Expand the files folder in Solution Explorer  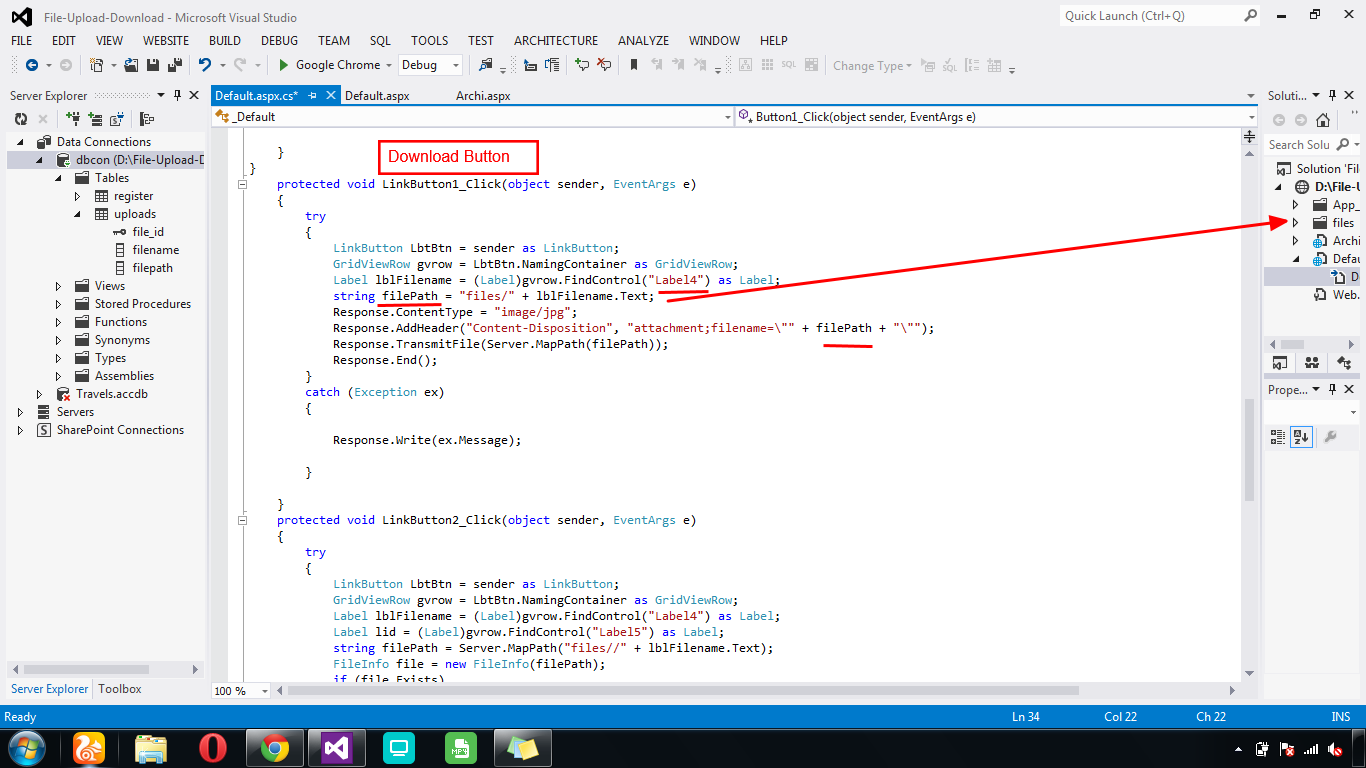(x=1296, y=223)
